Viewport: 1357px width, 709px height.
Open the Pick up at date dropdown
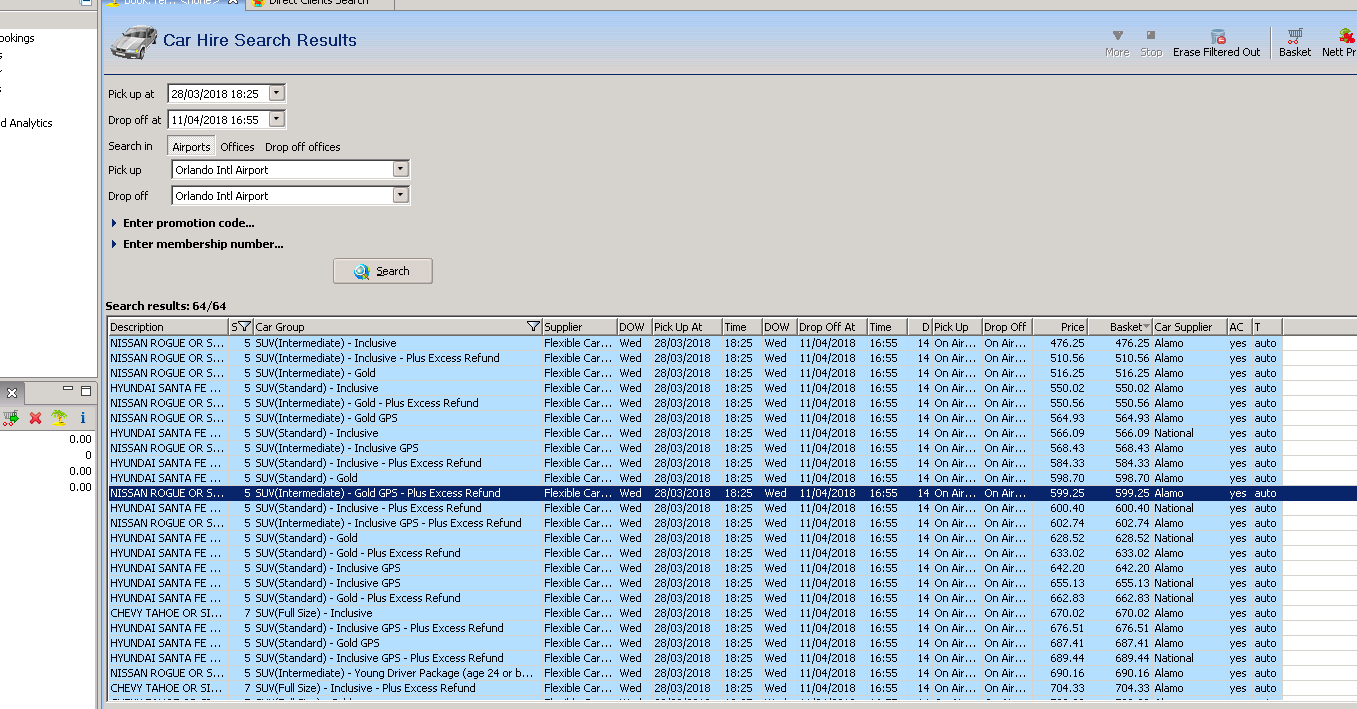click(276, 93)
